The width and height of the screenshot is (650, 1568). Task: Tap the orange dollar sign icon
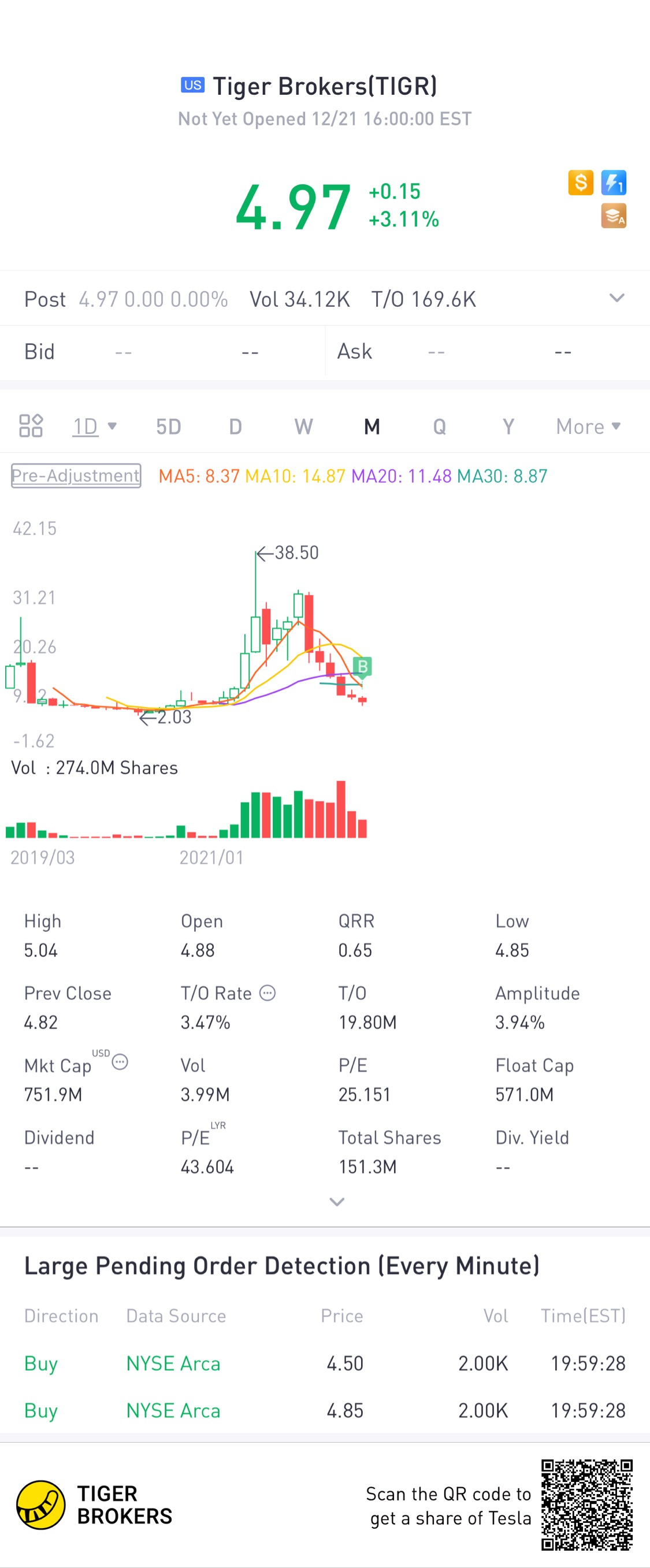pos(580,183)
